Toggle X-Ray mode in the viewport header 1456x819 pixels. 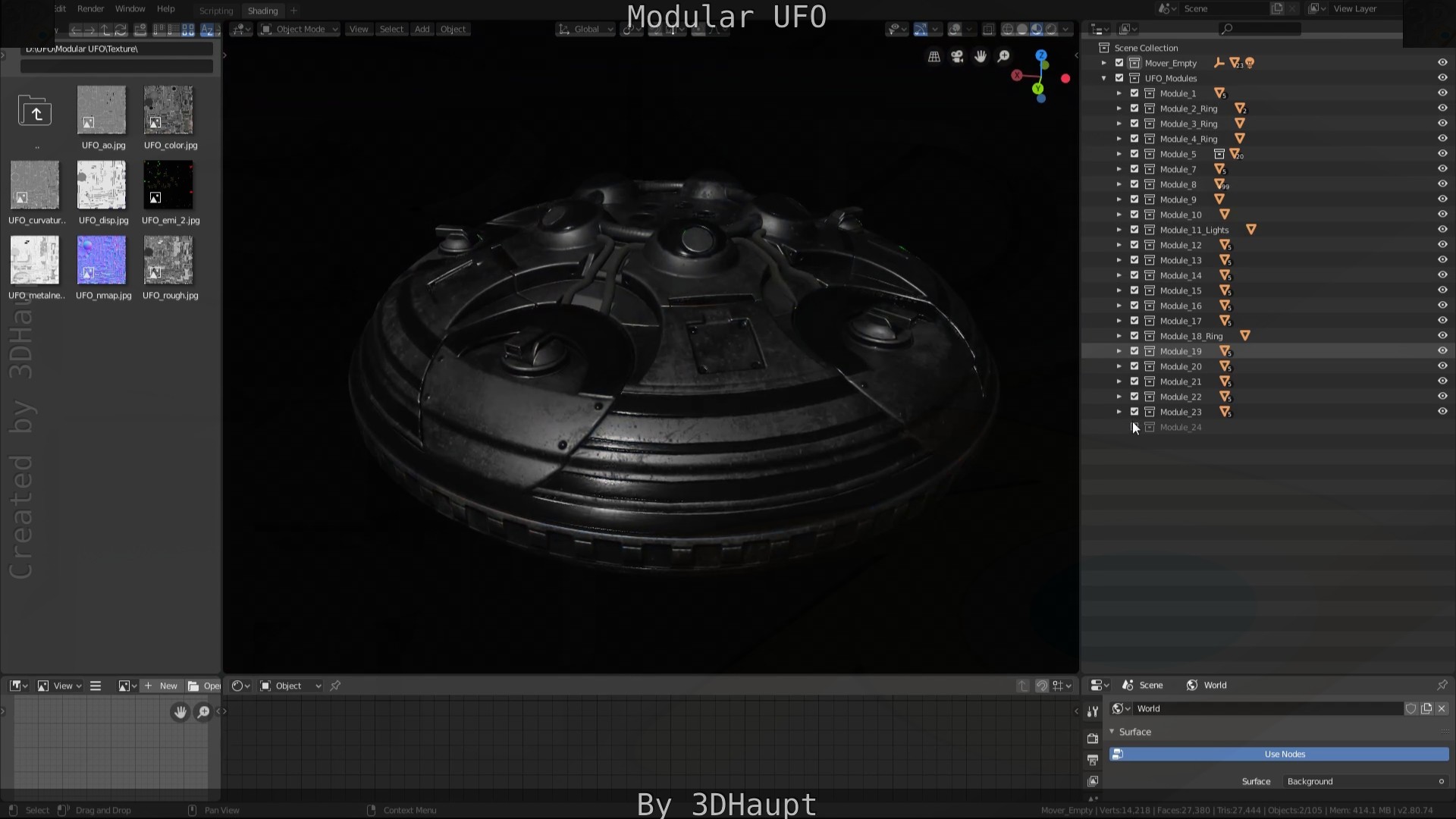[988, 29]
